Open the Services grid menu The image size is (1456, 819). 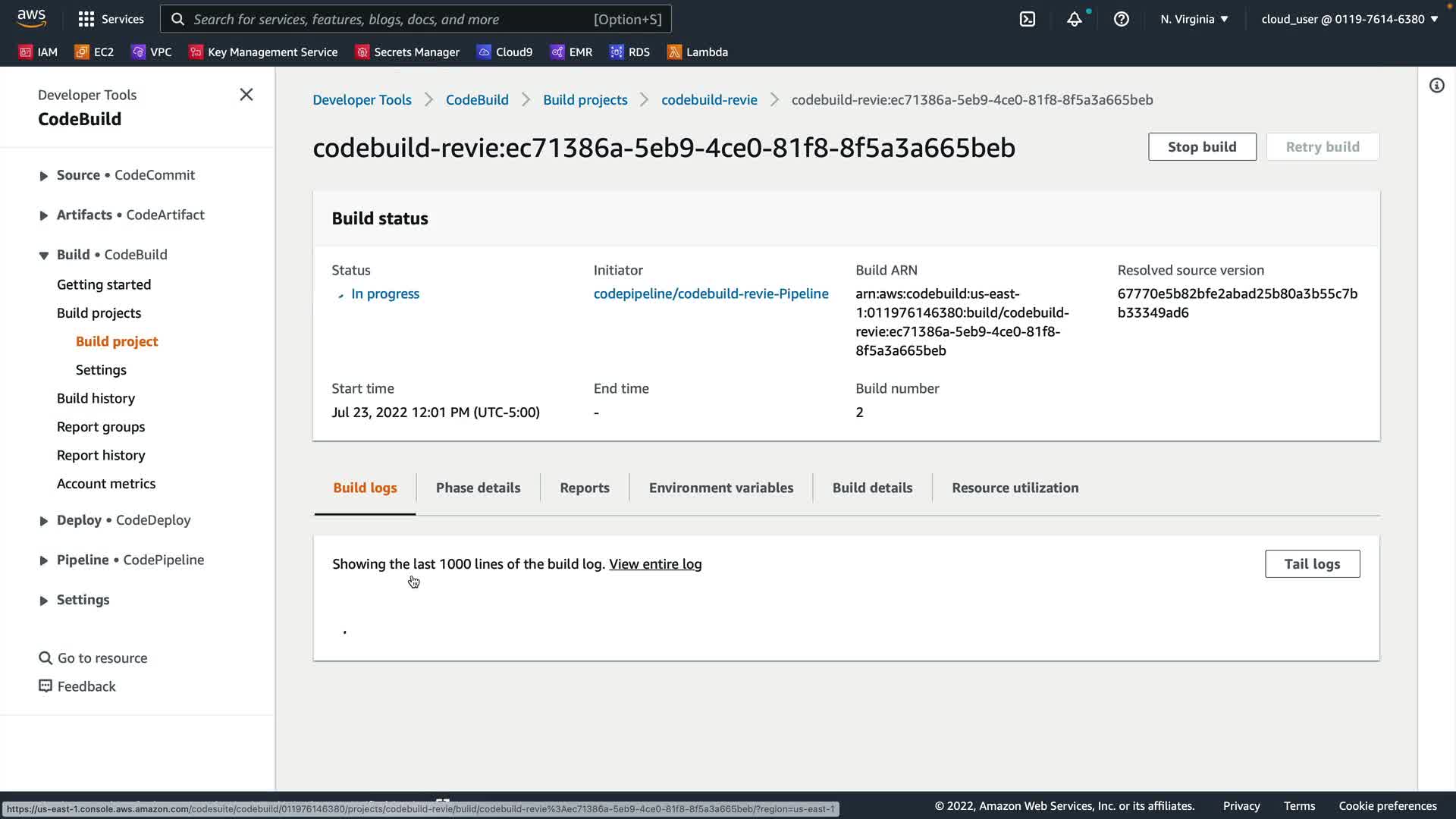coord(111,19)
